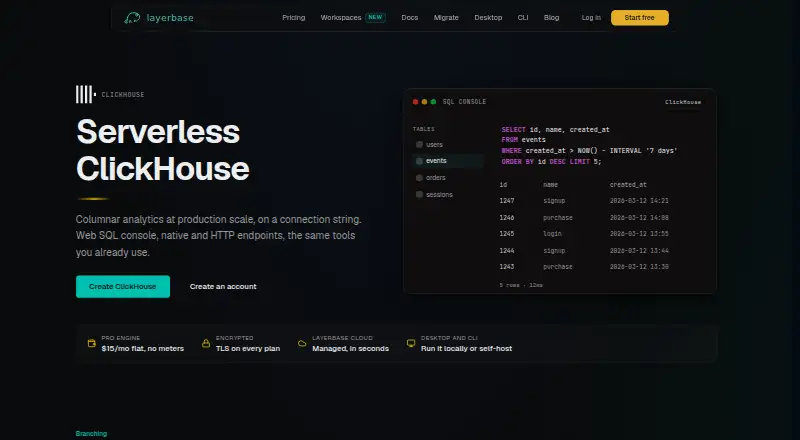Click the users table icon
800x440 pixels.
tap(419, 144)
